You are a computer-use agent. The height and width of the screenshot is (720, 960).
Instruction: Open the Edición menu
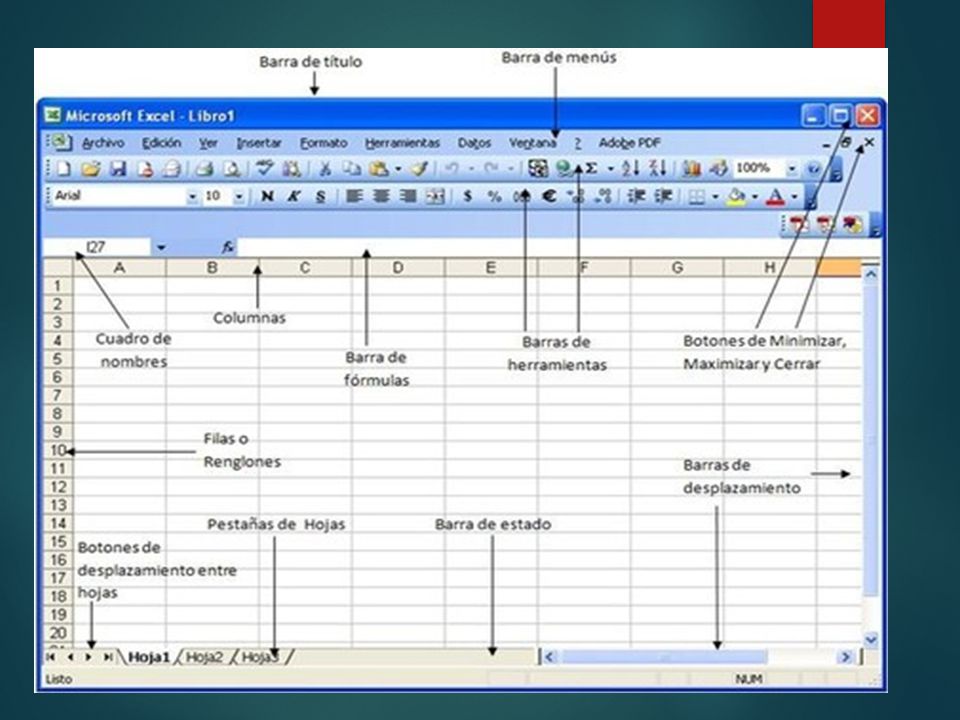click(x=162, y=143)
